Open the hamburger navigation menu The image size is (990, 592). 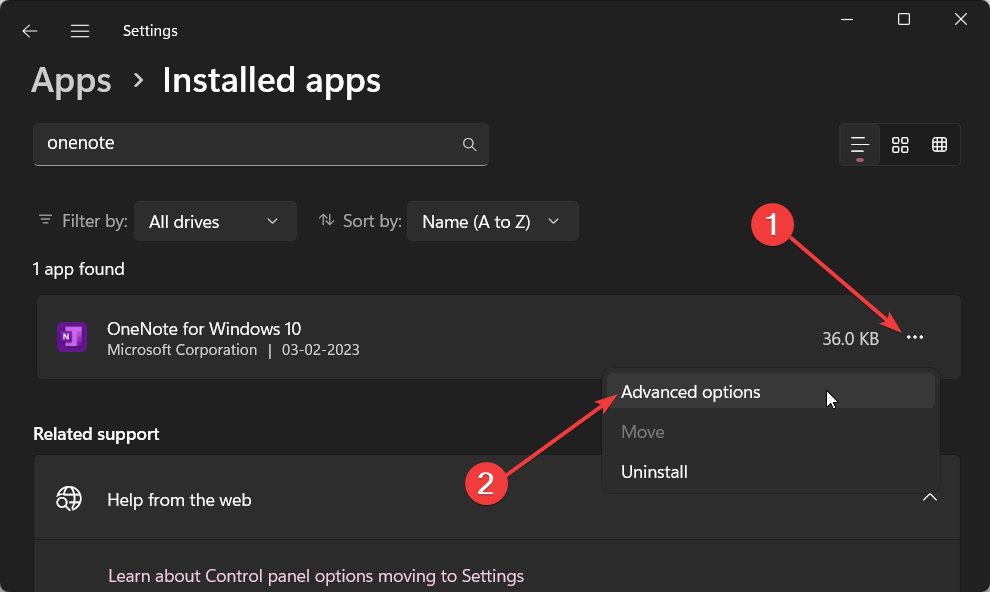[80, 31]
